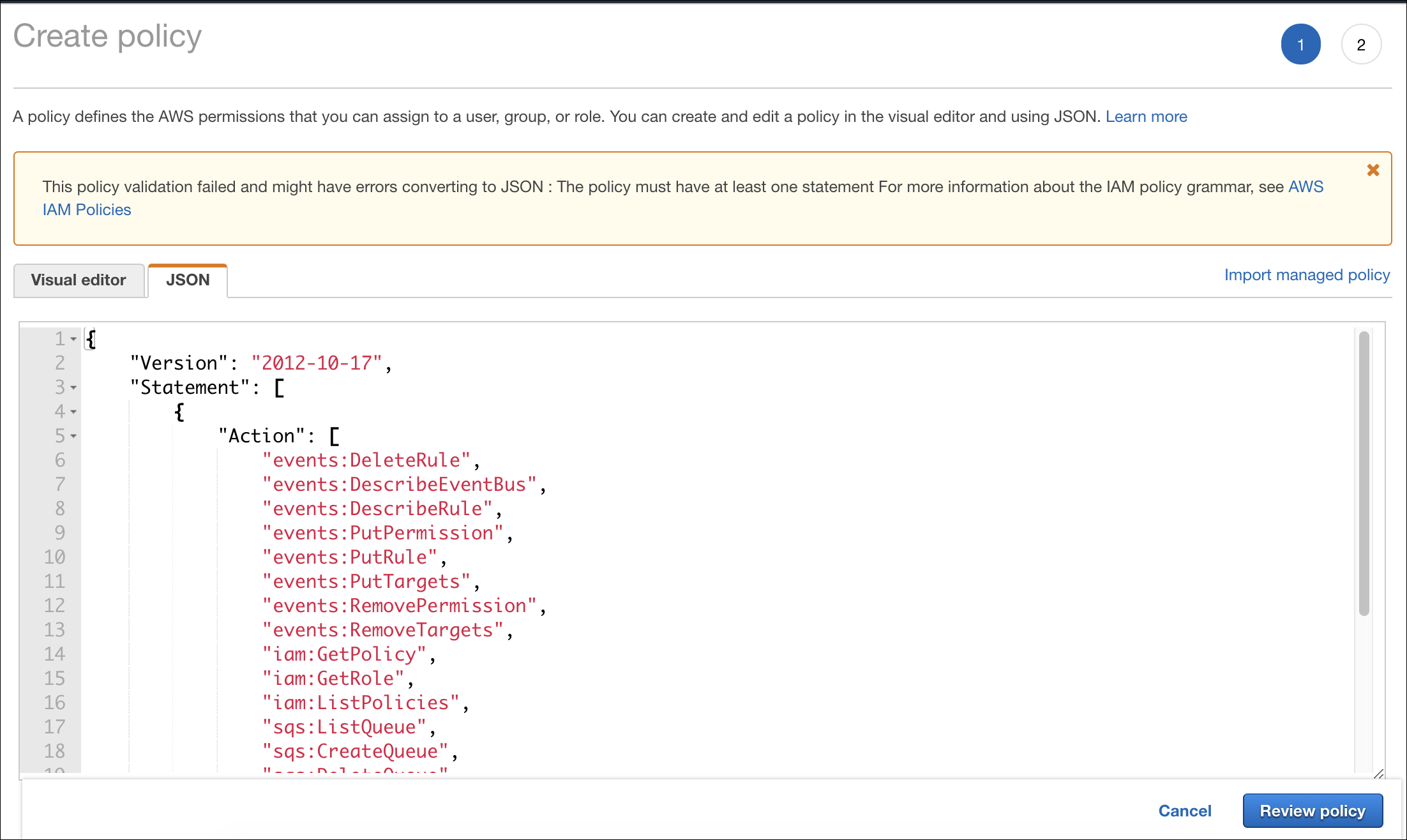Go to step 1 circle indicator
Viewport: 1407px width, 840px height.
pyautogui.click(x=1300, y=45)
